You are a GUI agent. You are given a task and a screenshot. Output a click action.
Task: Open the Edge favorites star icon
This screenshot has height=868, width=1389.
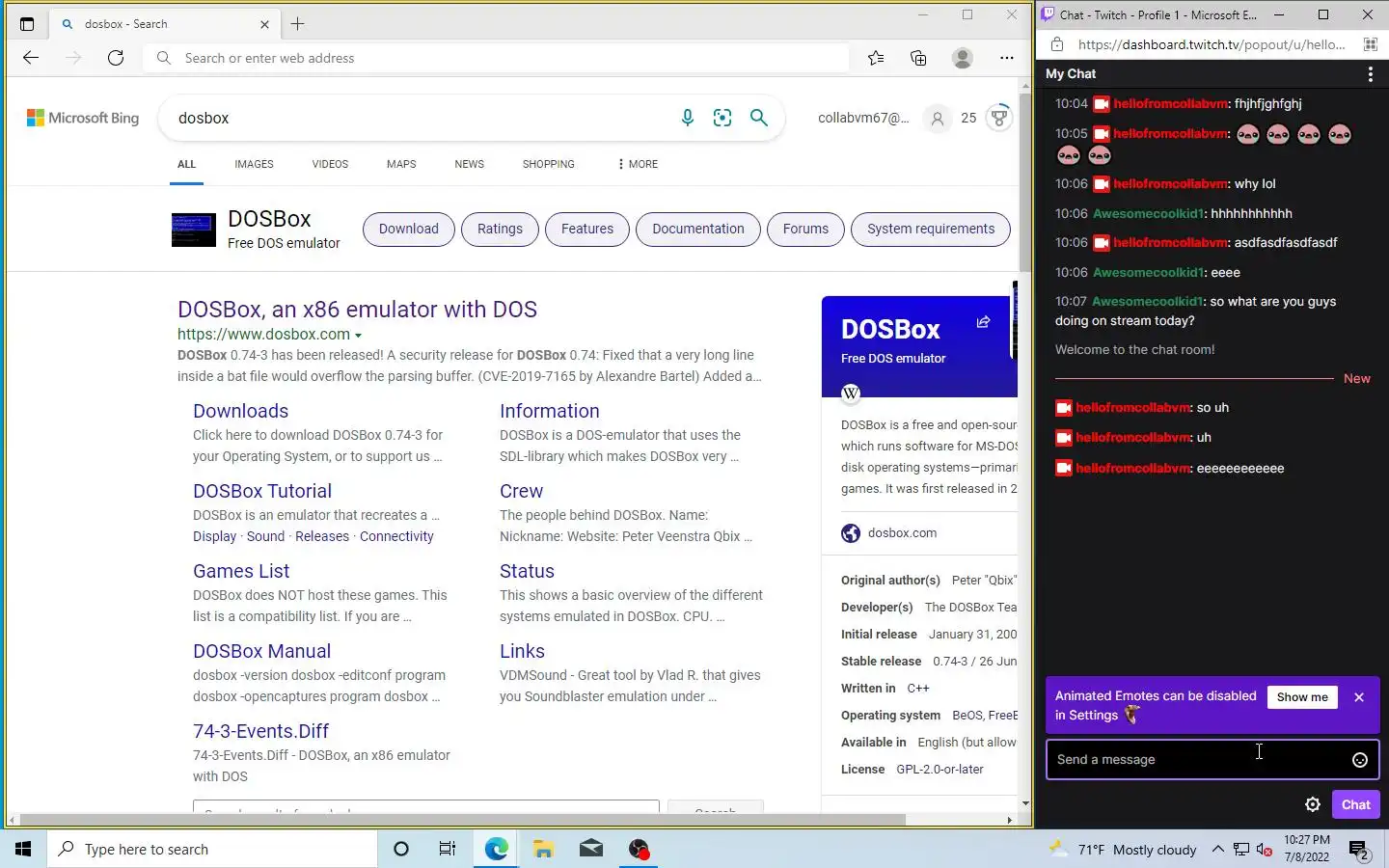click(876, 58)
